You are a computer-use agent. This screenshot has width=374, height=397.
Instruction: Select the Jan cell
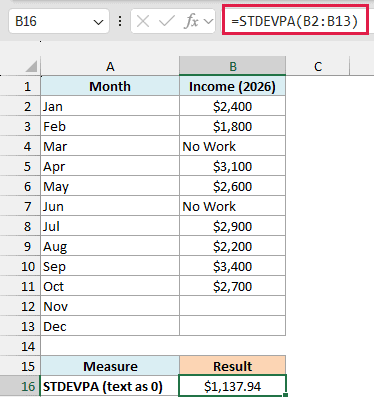tap(110, 106)
